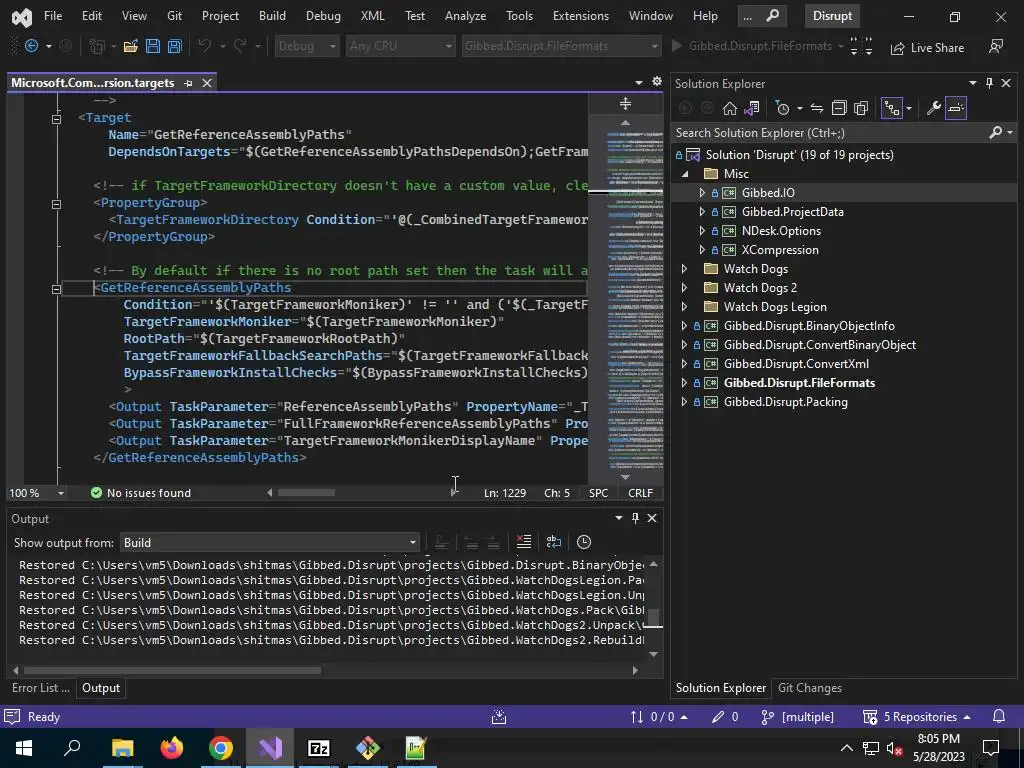Toggle auto-hide pin for Output panel
This screenshot has height=768, width=1024.
click(x=635, y=518)
